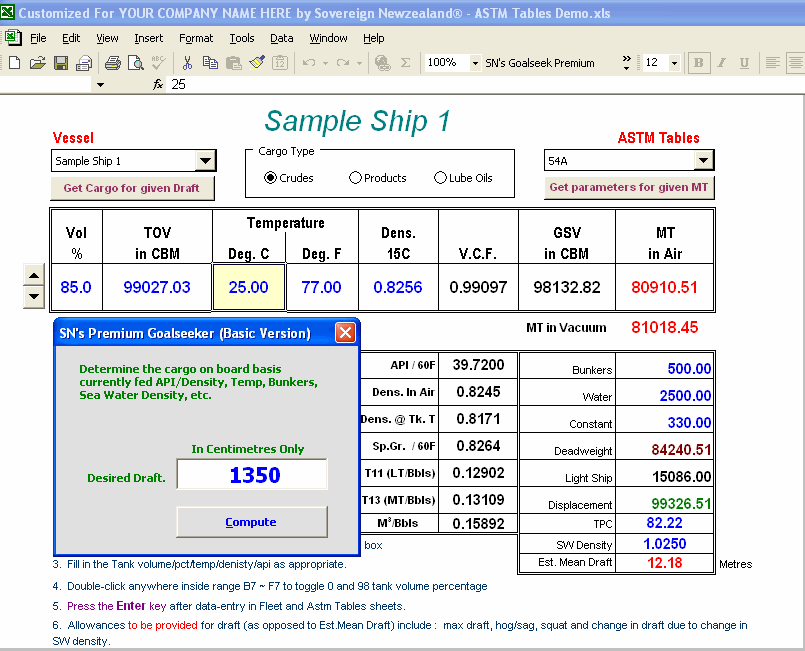Select the Dens. 15C cell 0.8256
The height and width of the screenshot is (651, 805).
398,287
